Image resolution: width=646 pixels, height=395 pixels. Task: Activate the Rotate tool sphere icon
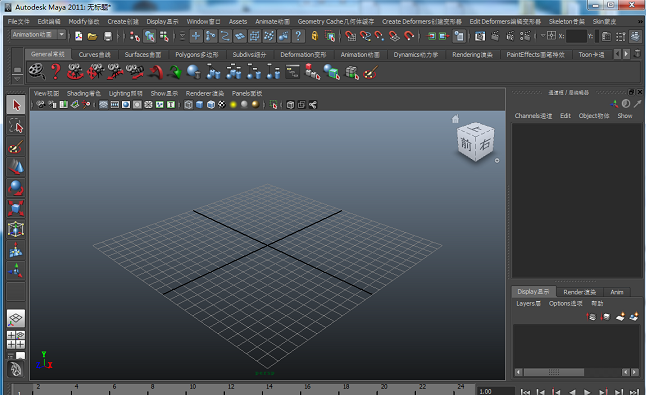tap(16, 187)
